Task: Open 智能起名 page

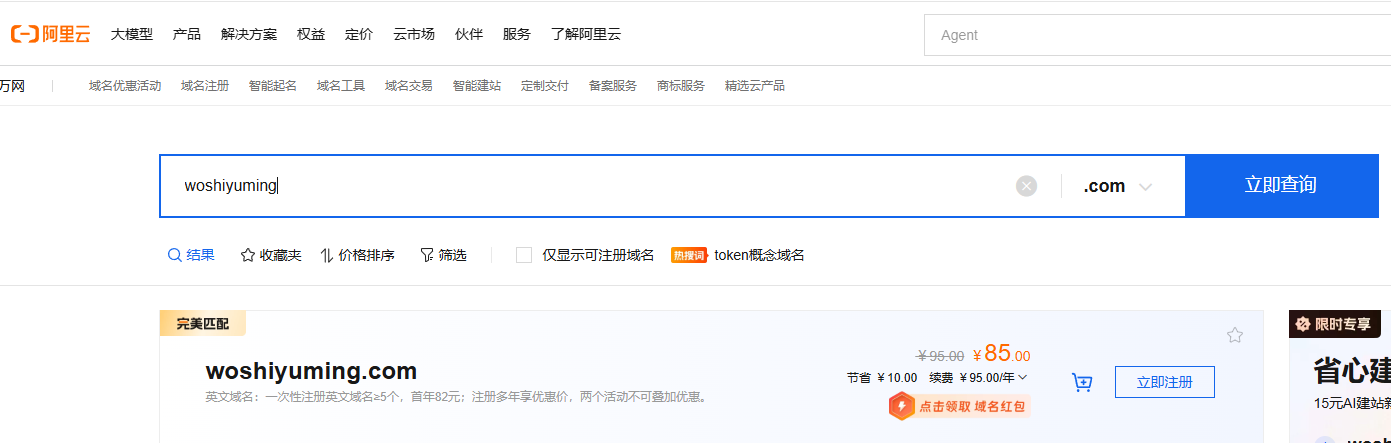Action: (273, 86)
